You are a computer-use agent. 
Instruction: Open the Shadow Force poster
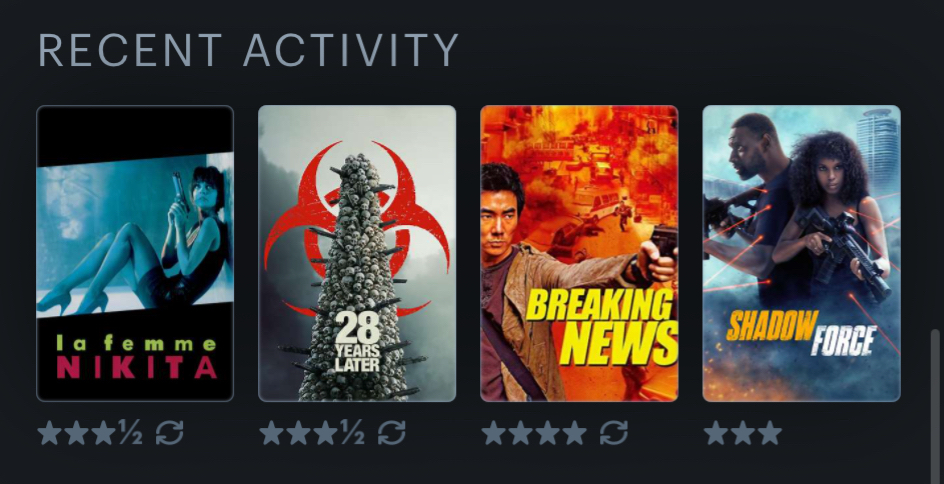[x=801, y=253]
